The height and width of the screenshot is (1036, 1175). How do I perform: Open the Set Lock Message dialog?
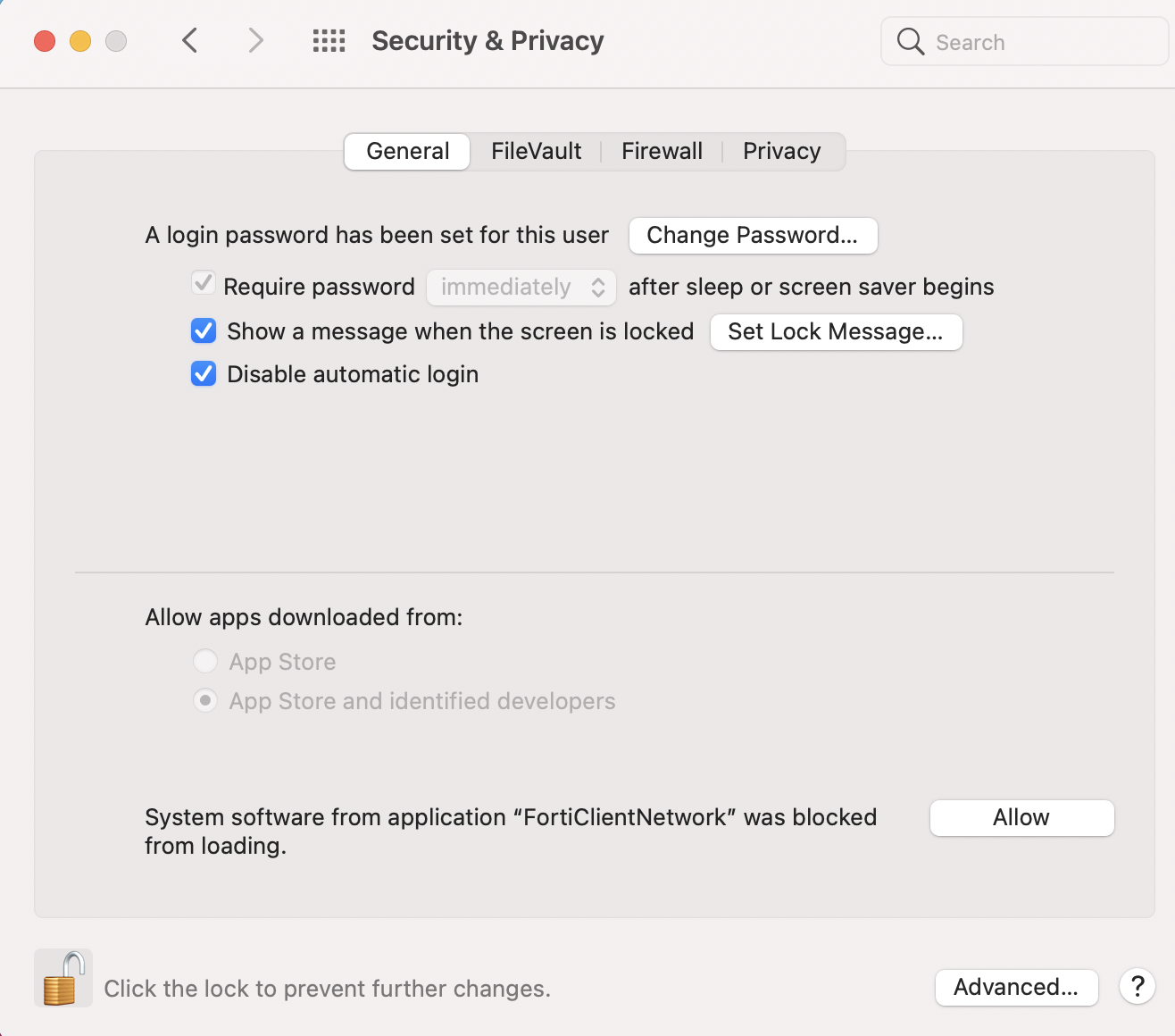tap(836, 332)
